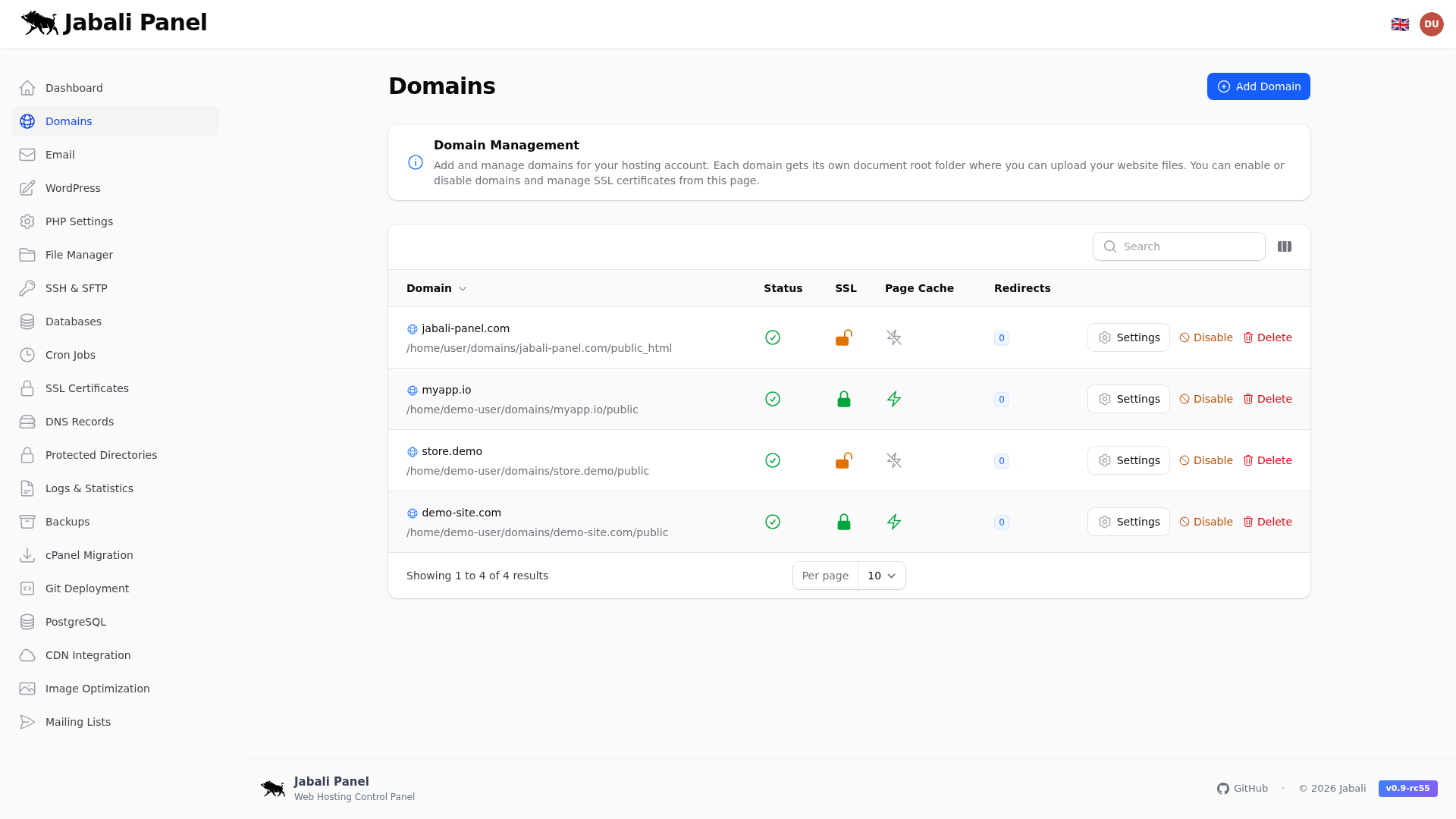1456x819 pixels.
Task: Navigate to SSH & SFTP menu item
Action: (x=76, y=288)
